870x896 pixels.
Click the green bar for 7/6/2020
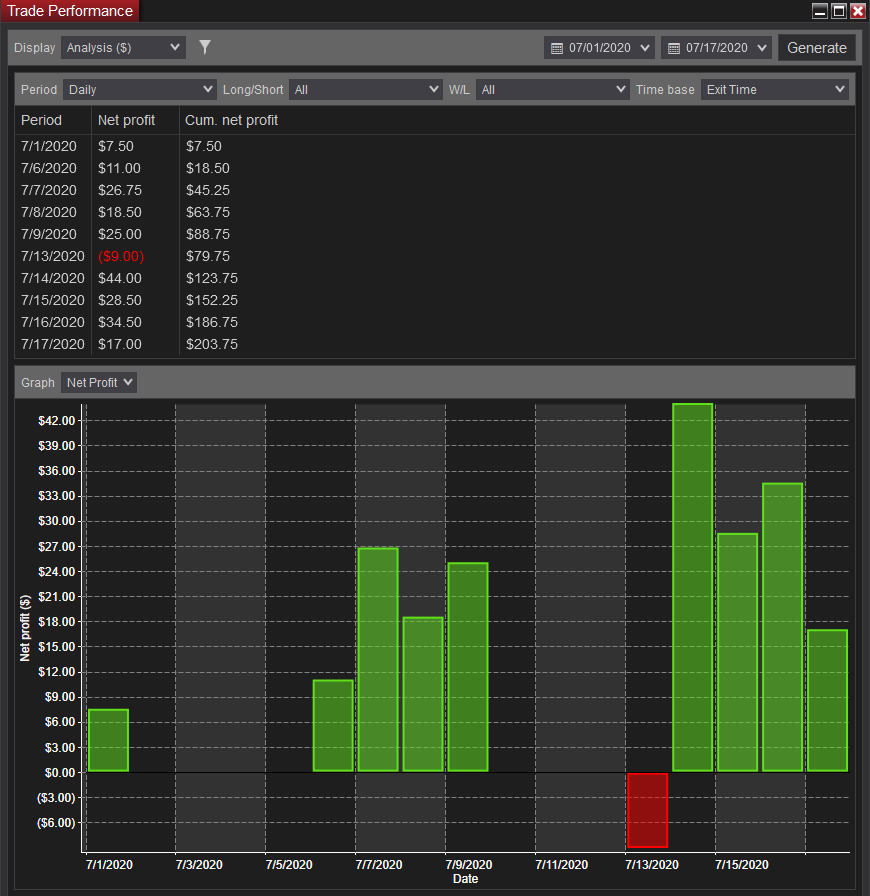click(333, 726)
